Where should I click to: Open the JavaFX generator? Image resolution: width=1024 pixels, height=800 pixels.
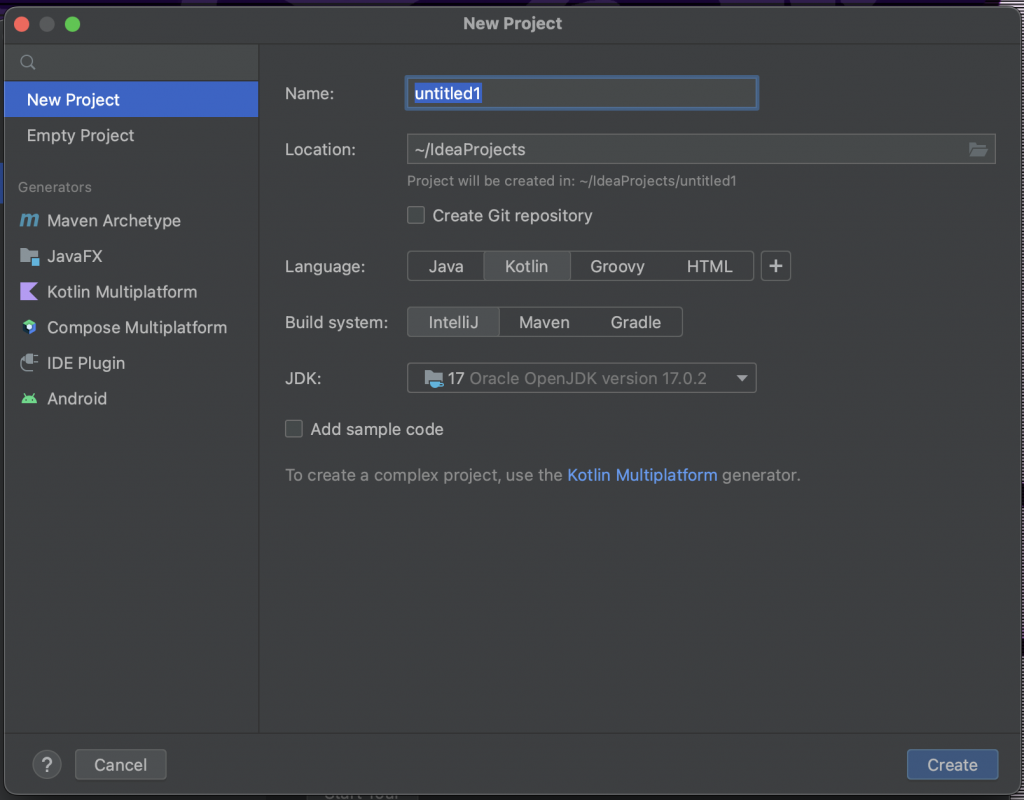click(131, 256)
